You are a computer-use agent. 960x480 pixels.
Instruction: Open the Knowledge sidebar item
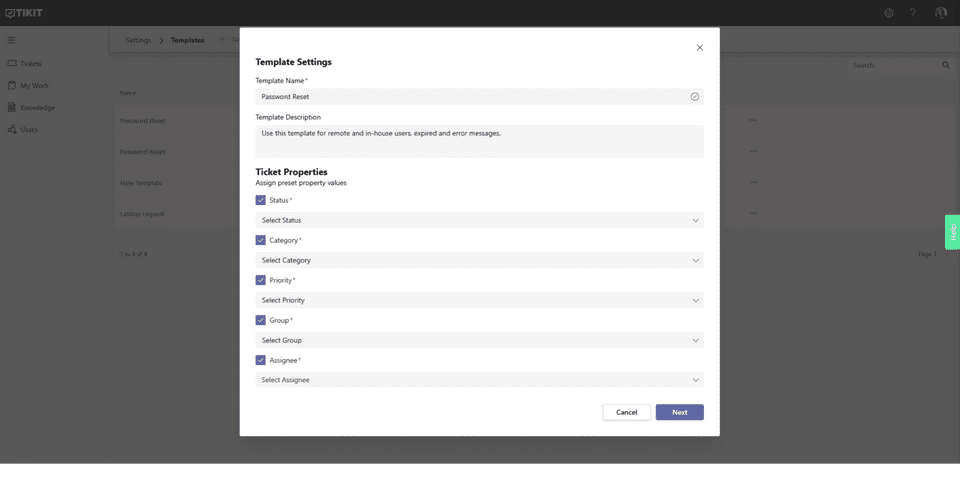pyautogui.click(x=37, y=107)
